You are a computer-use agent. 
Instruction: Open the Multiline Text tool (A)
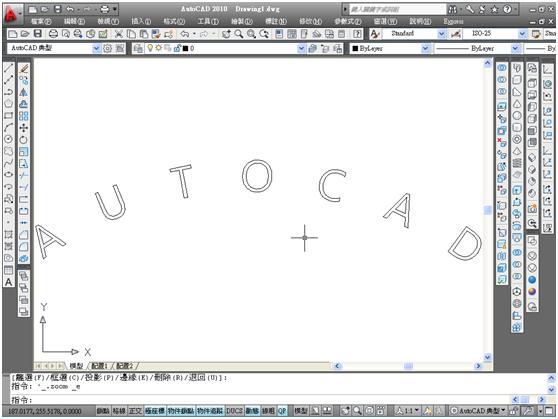pos(9,282)
